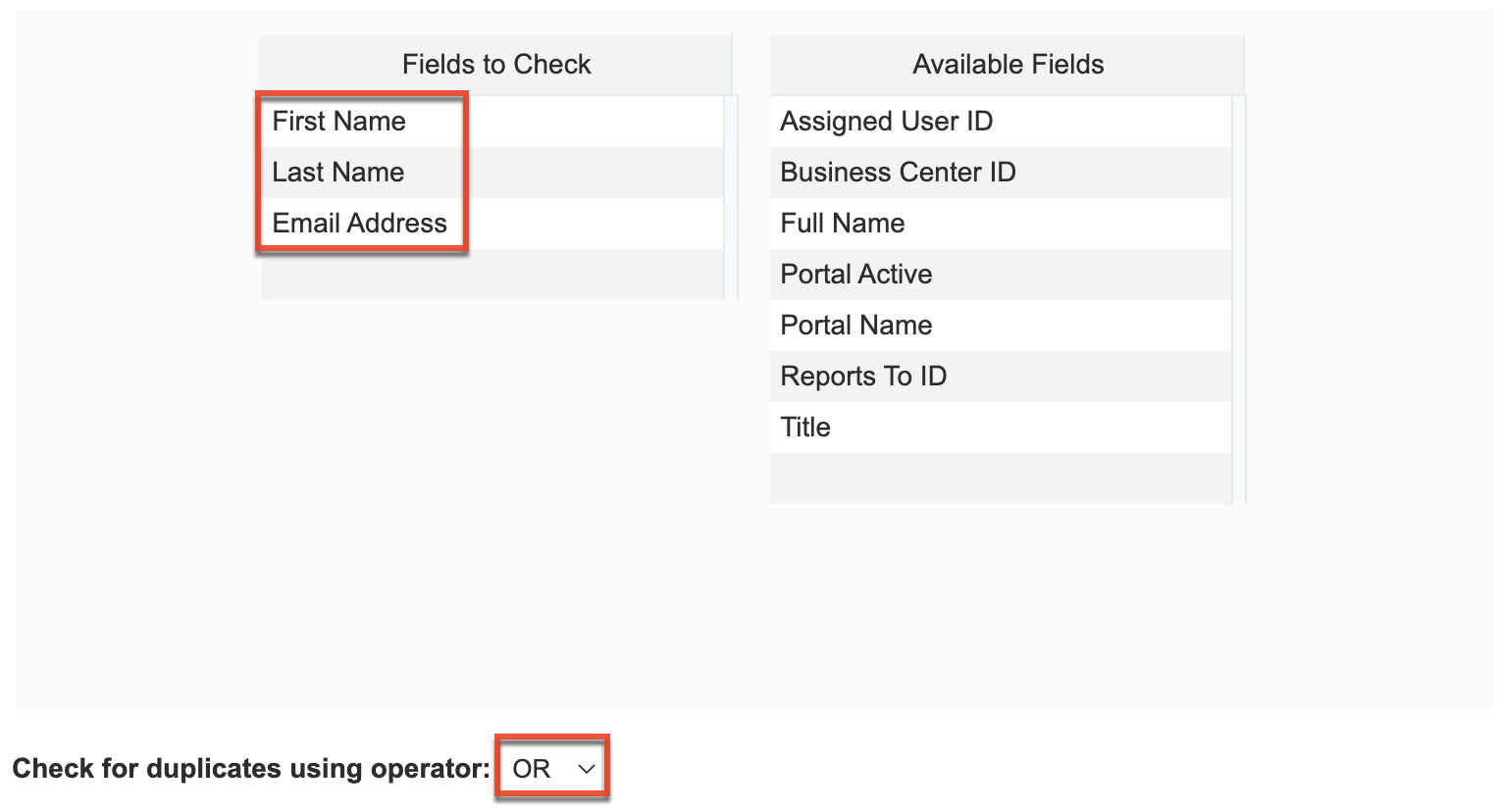The height and width of the screenshot is (812, 1501).
Task: Click the Available Fields header
Action: 1008,64
